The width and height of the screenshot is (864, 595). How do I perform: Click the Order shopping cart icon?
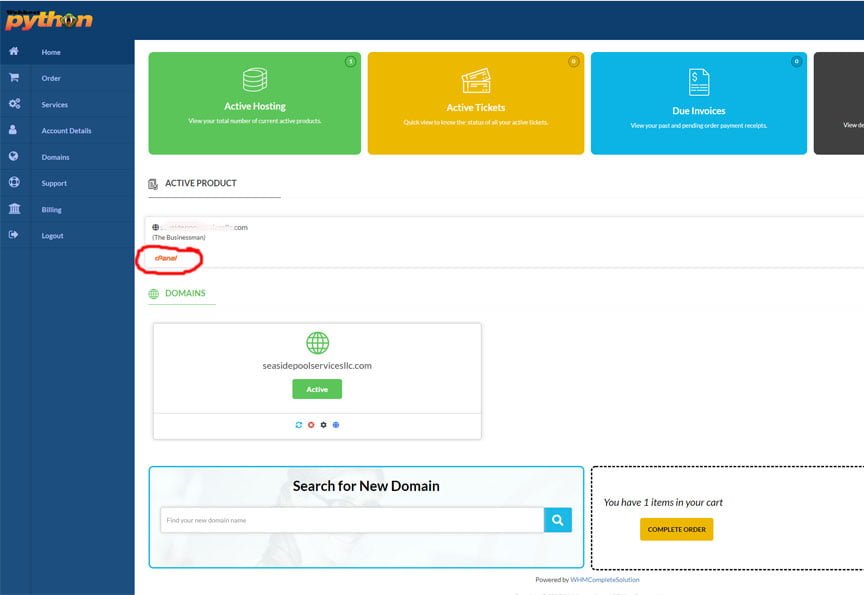(x=14, y=78)
